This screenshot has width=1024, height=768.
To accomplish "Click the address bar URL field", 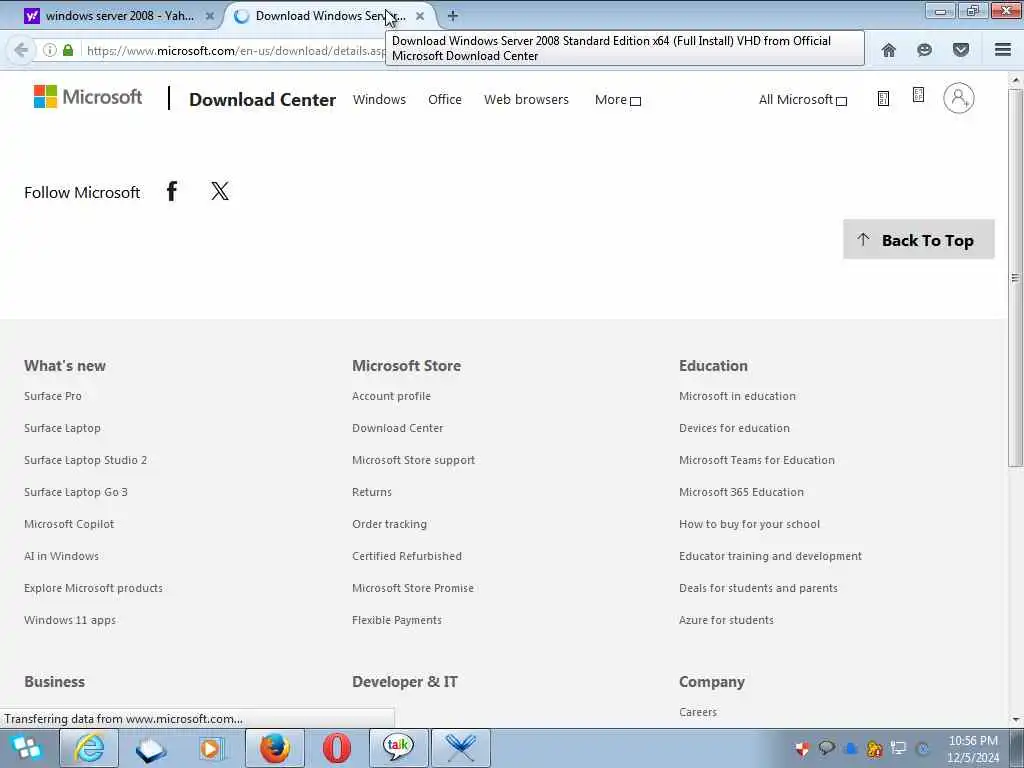I will coord(235,50).
